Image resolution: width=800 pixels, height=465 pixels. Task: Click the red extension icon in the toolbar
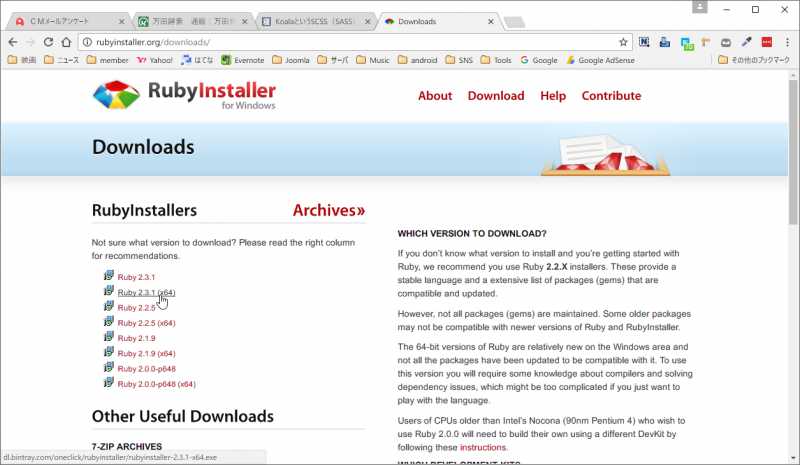[x=766, y=42]
